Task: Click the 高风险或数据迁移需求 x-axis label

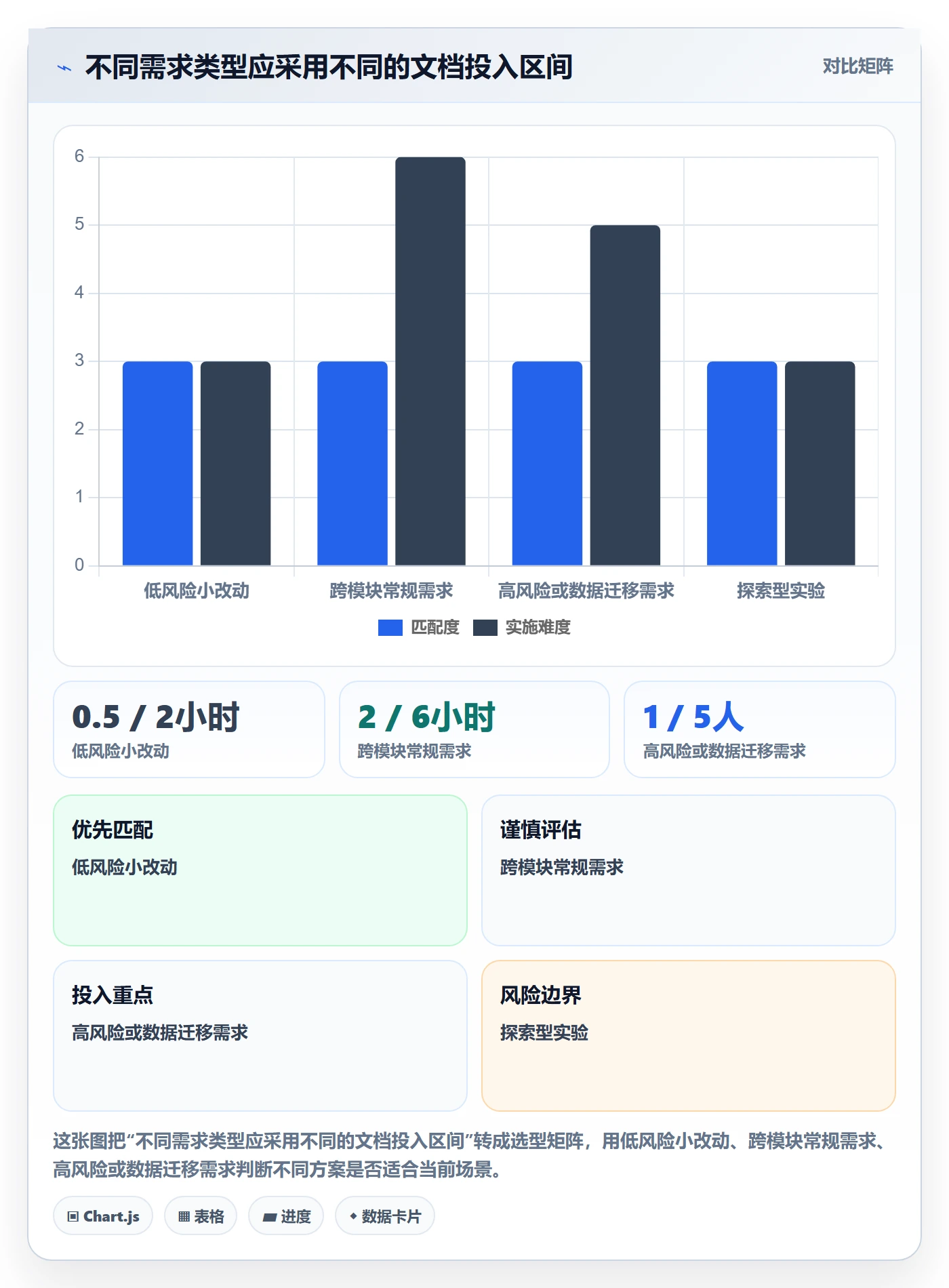Action: 586,591
